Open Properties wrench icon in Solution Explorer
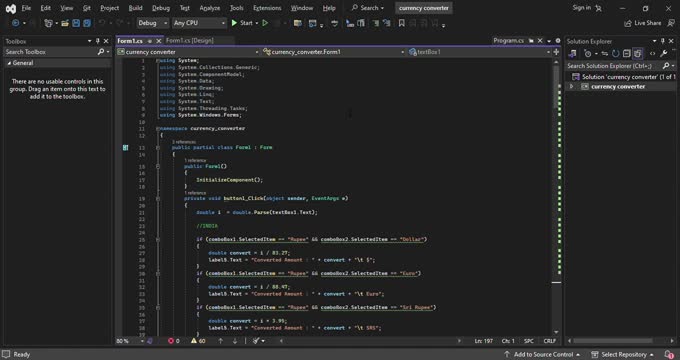The image size is (680, 360). coord(664,54)
